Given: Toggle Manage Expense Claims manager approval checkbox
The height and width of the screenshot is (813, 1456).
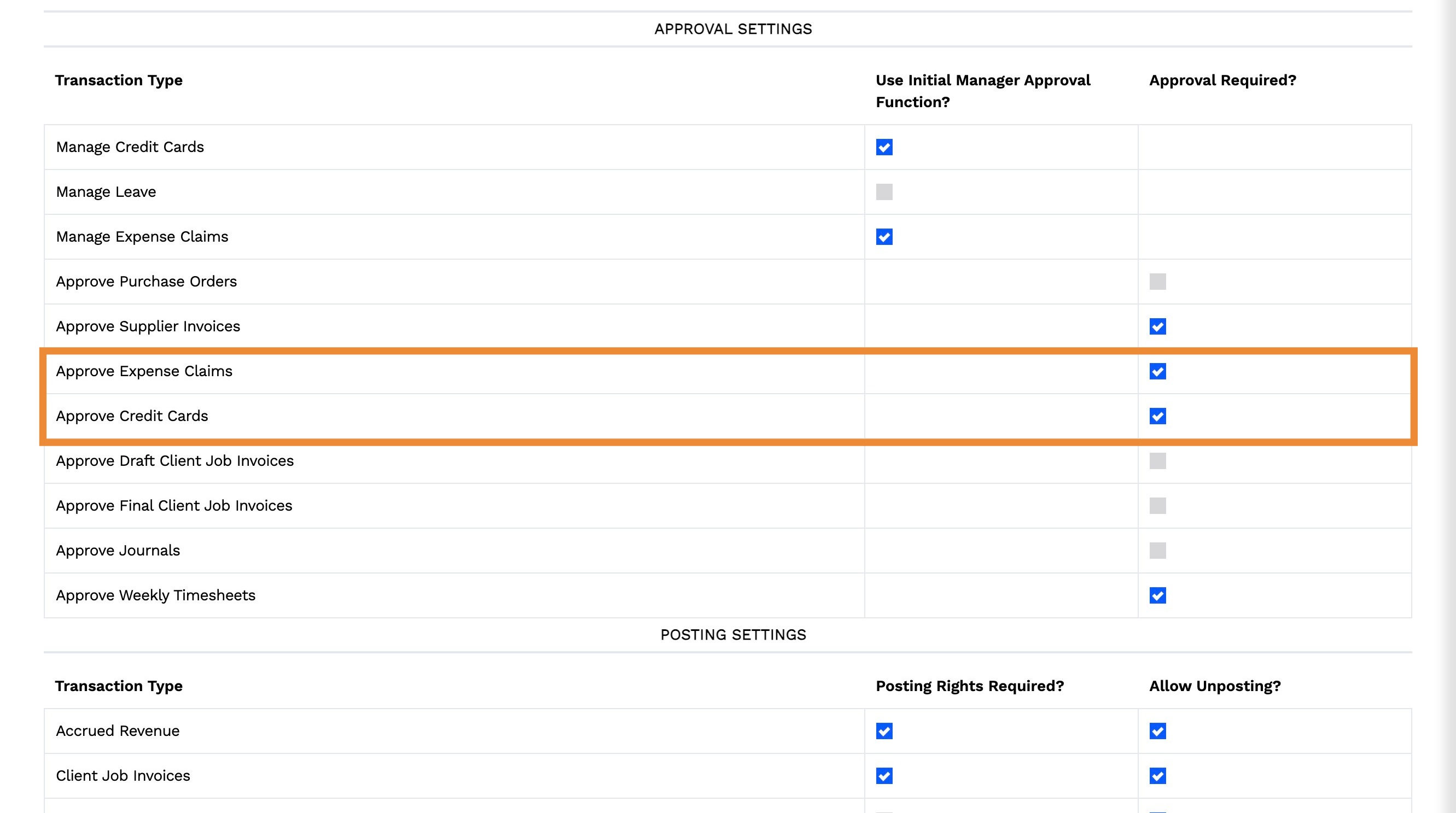Looking at the screenshot, I should [884, 237].
